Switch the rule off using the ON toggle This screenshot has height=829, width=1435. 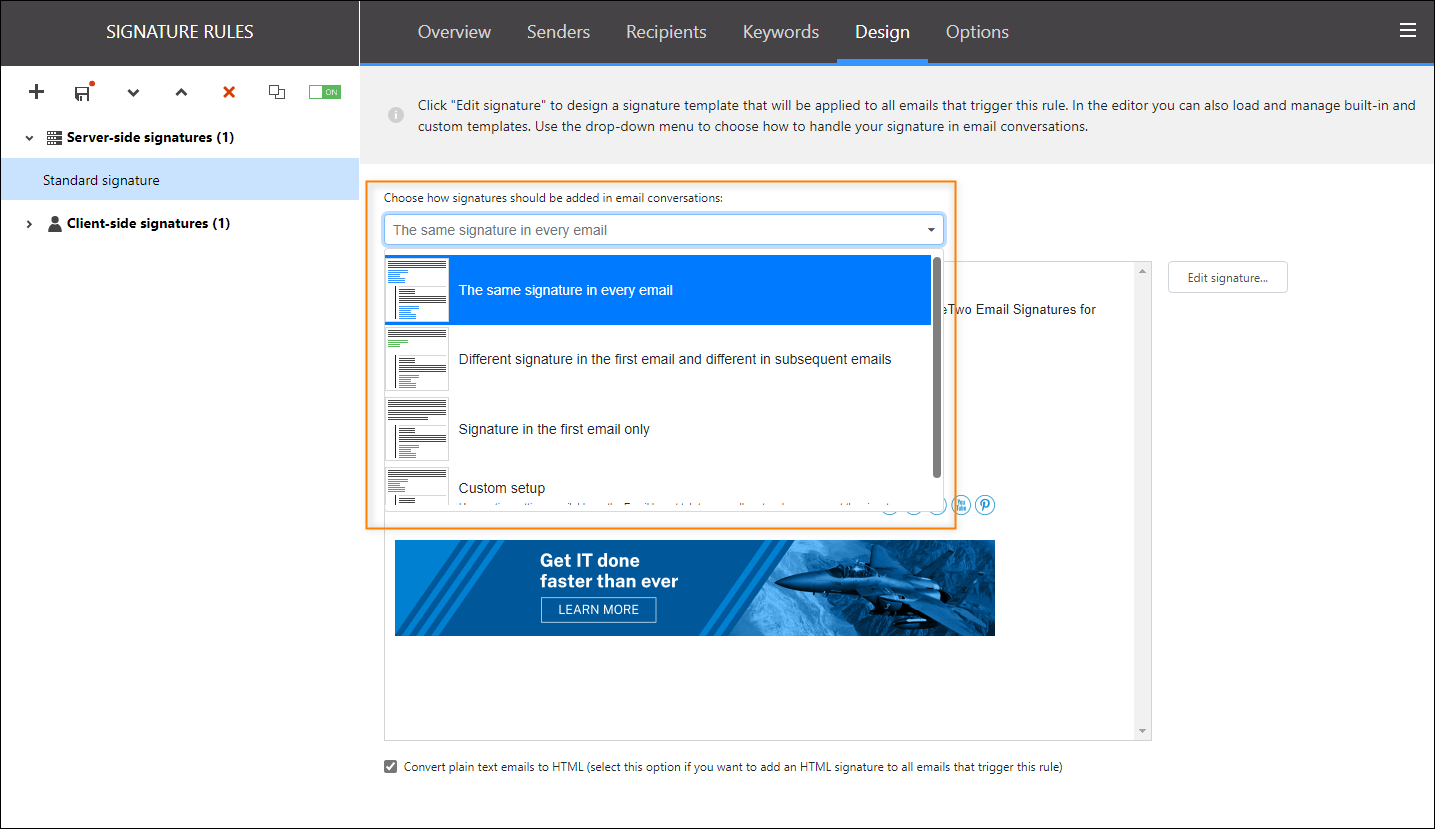click(x=324, y=90)
